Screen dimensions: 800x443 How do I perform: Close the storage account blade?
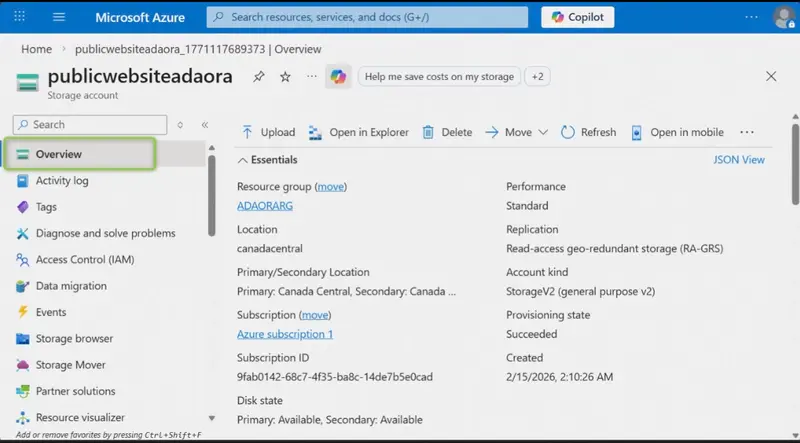[771, 77]
